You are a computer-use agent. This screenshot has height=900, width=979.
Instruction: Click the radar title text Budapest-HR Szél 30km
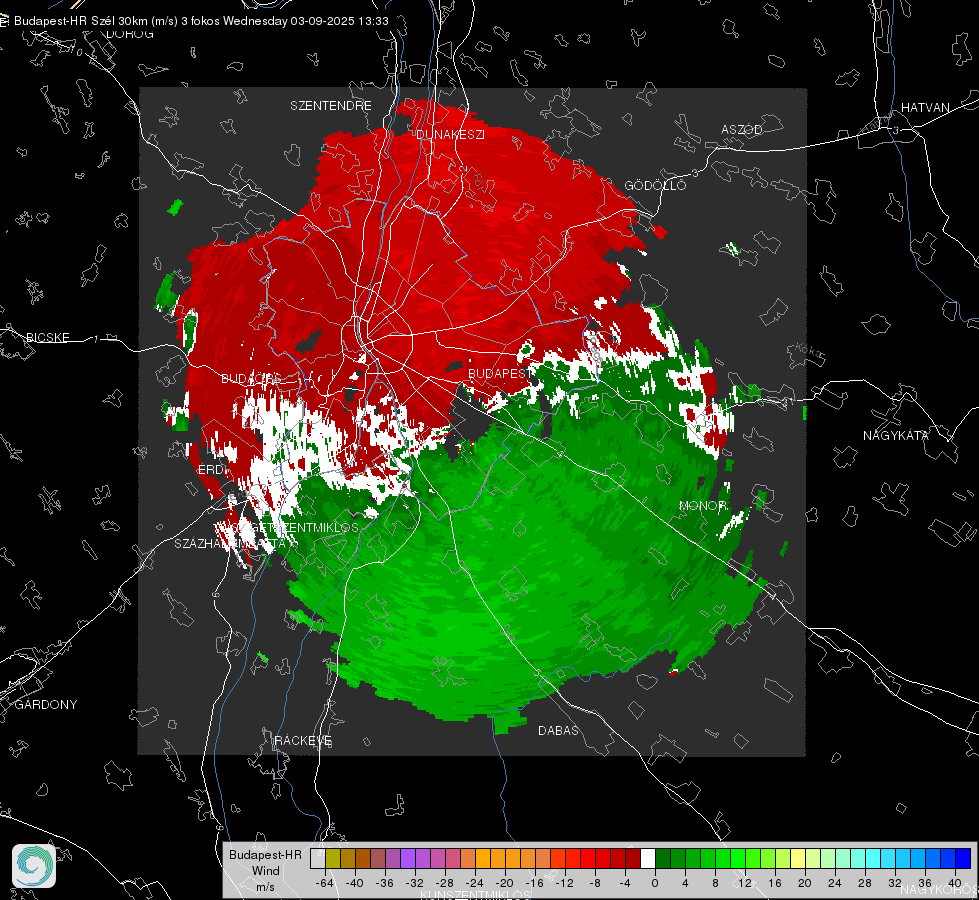[81, 21]
